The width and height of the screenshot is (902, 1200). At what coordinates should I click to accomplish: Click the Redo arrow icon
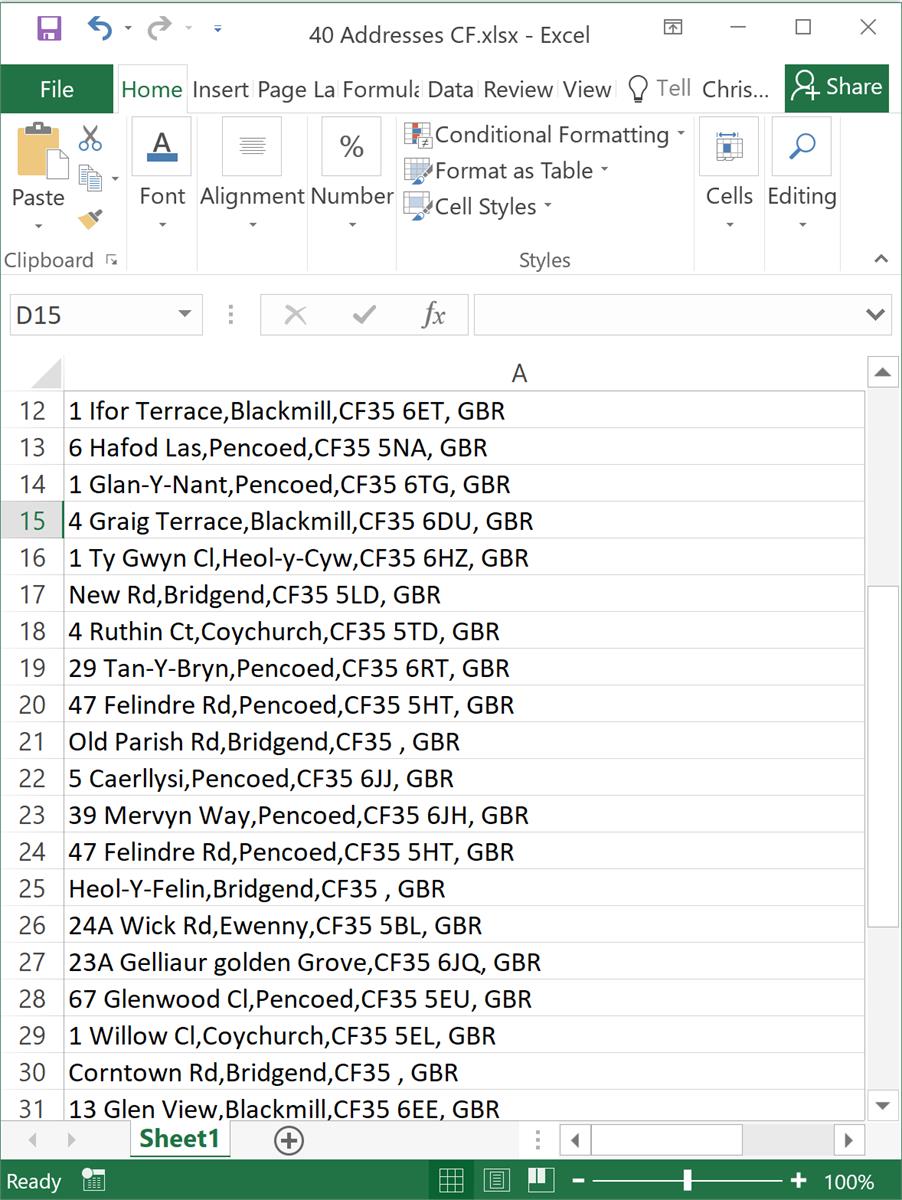(159, 29)
